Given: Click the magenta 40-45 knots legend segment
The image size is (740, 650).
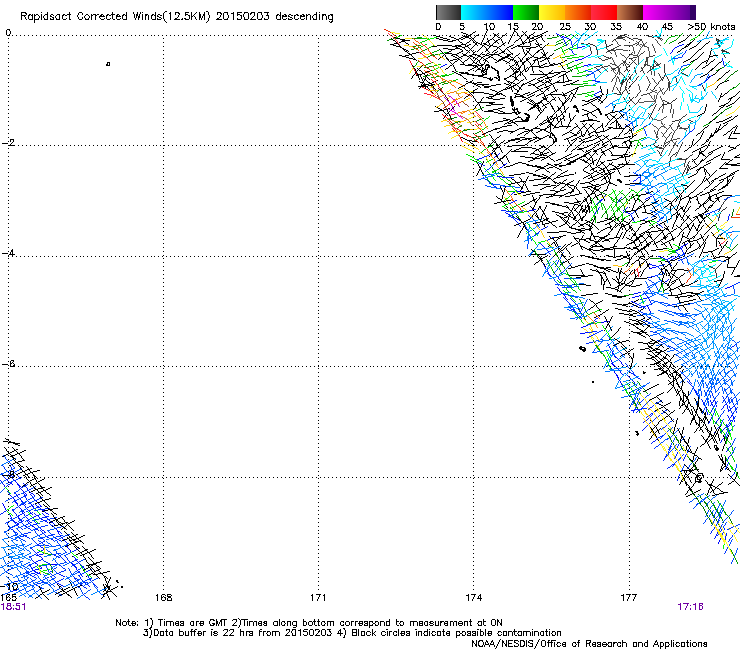Looking at the screenshot, I should click(656, 12).
